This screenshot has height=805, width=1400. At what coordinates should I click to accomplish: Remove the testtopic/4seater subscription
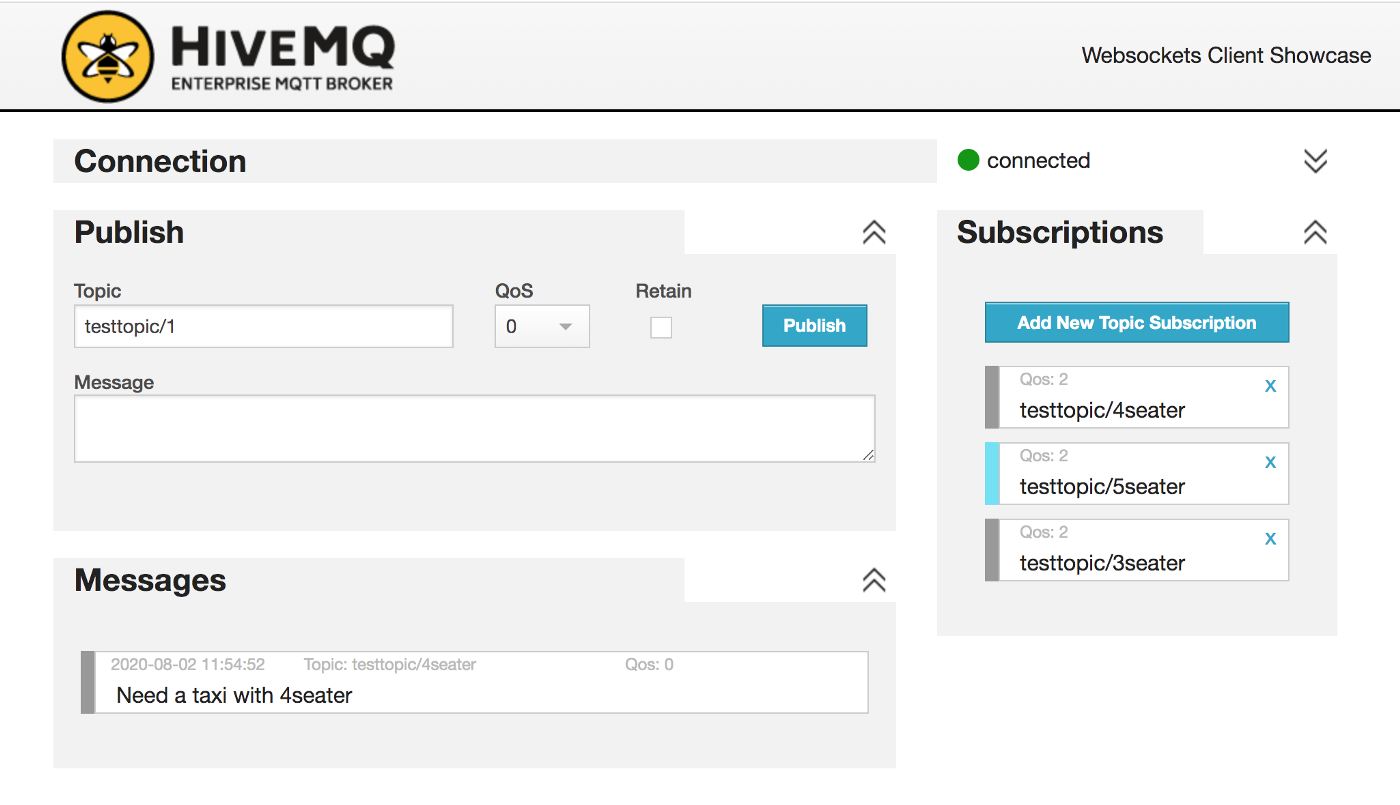(1270, 386)
